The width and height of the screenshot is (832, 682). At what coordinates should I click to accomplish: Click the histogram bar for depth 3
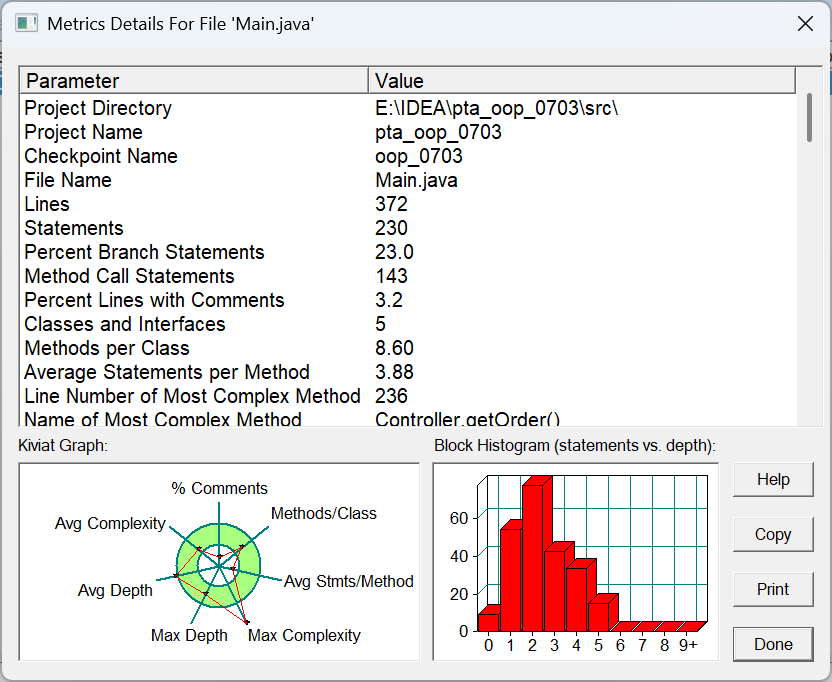tap(554, 589)
